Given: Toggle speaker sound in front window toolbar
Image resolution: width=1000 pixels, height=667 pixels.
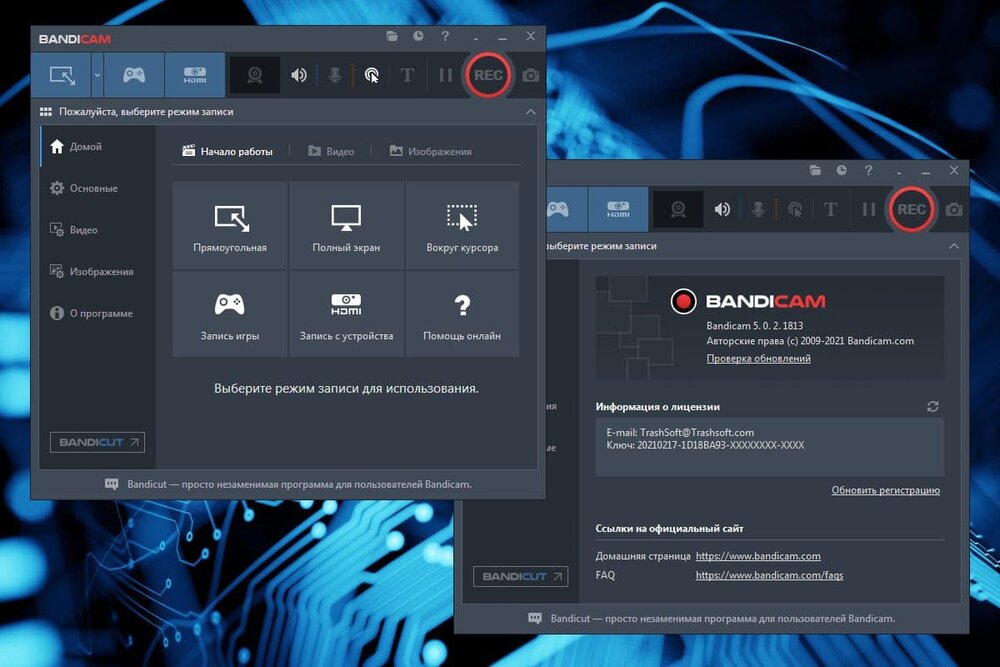Looking at the screenshot, I should click(298, 75).
